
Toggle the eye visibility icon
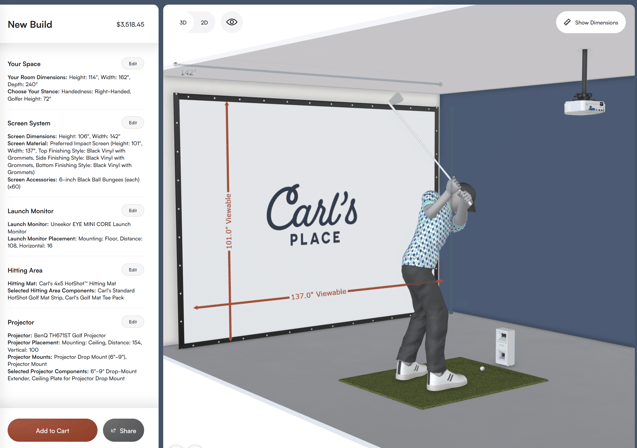pyautogui.click(x=232, y=22)
